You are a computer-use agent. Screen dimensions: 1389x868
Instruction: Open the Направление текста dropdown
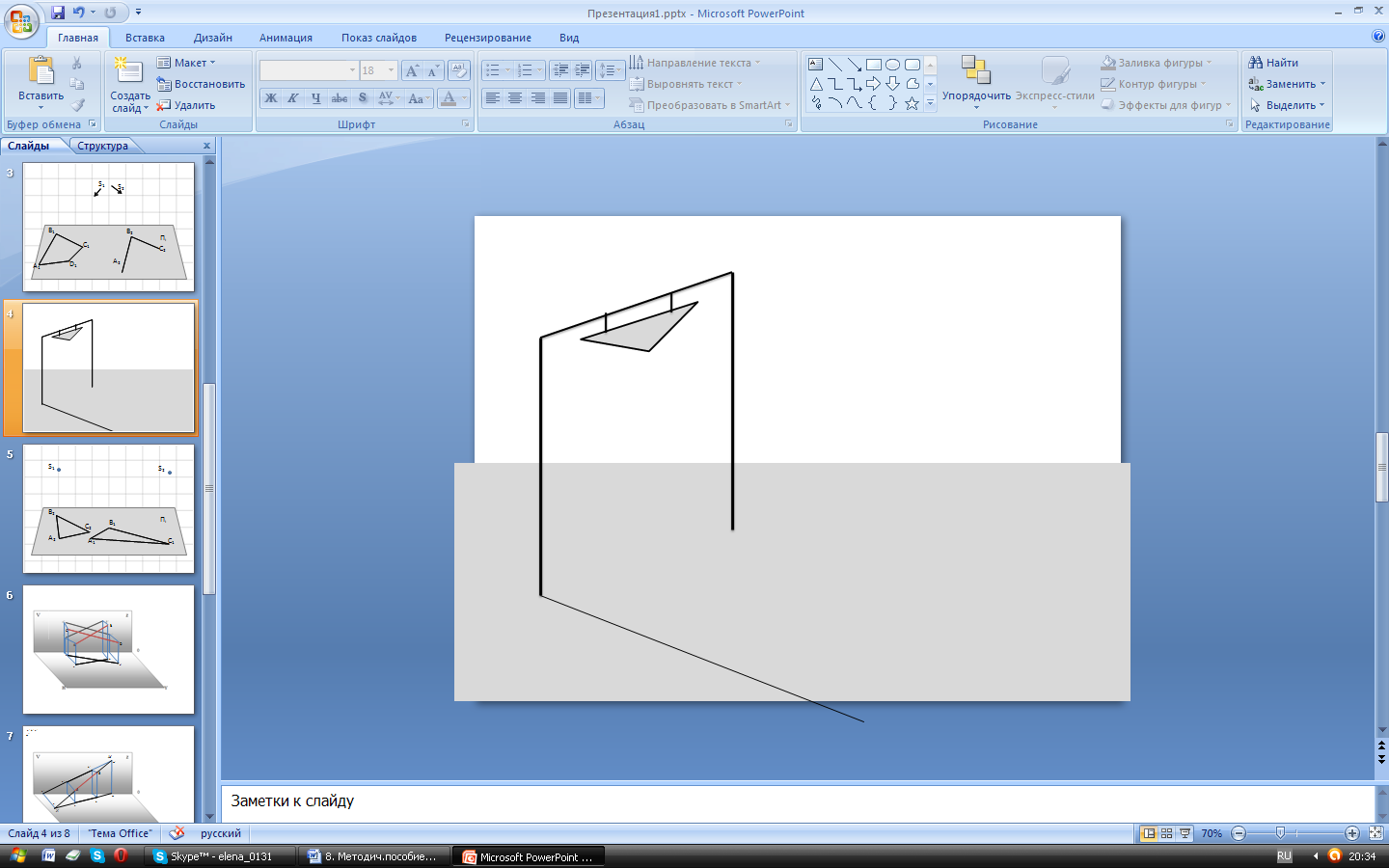point(694,63)
